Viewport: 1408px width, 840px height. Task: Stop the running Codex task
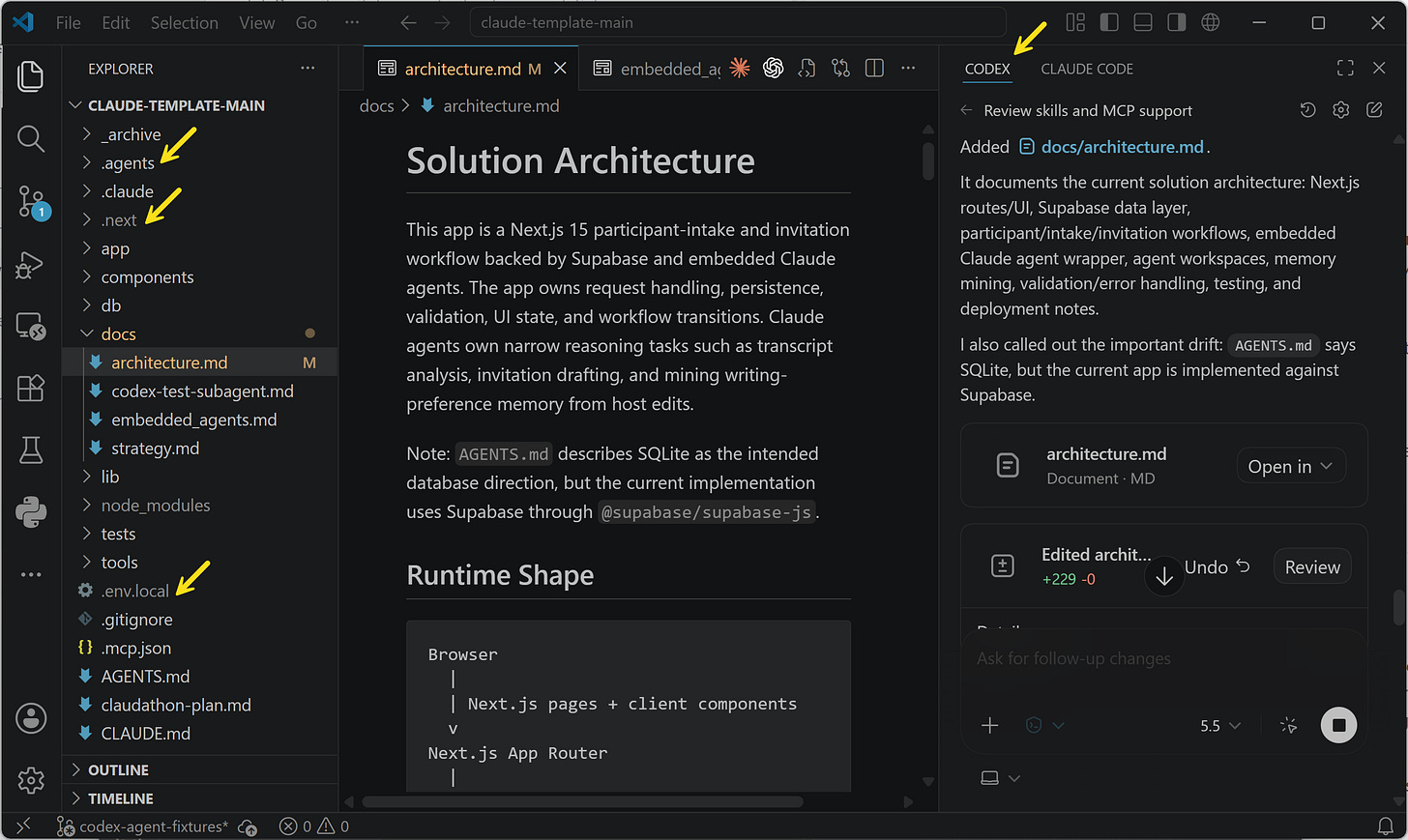(x=1338, y=725)
